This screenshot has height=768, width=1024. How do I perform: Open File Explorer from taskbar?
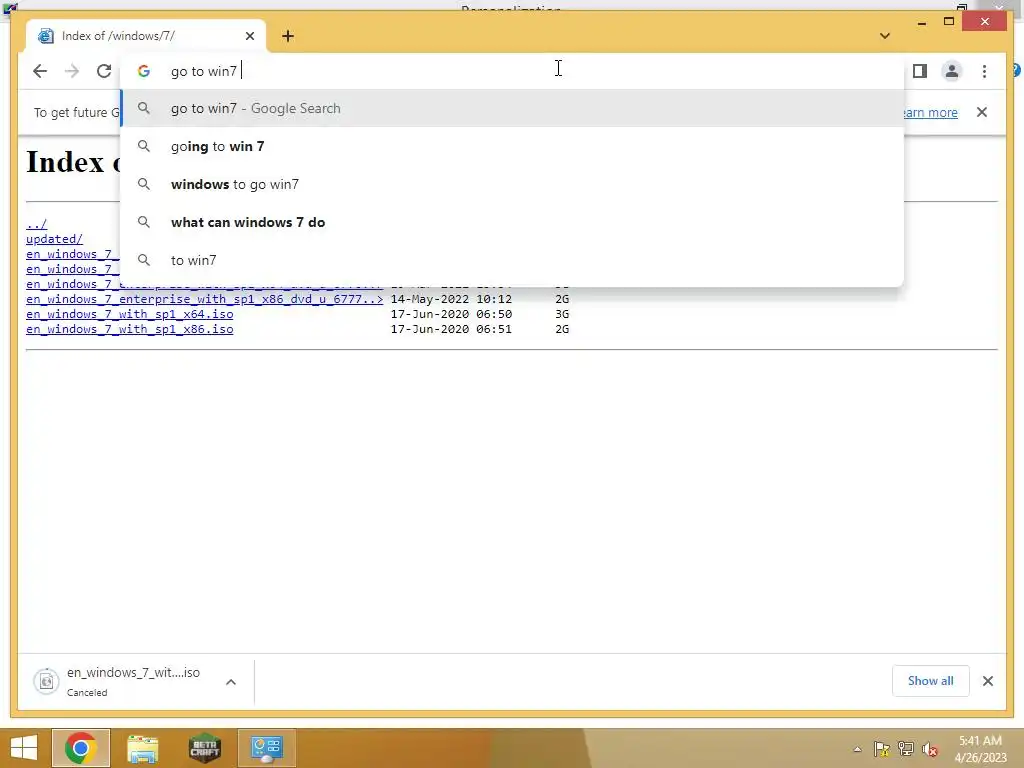[x=142, y=748]
